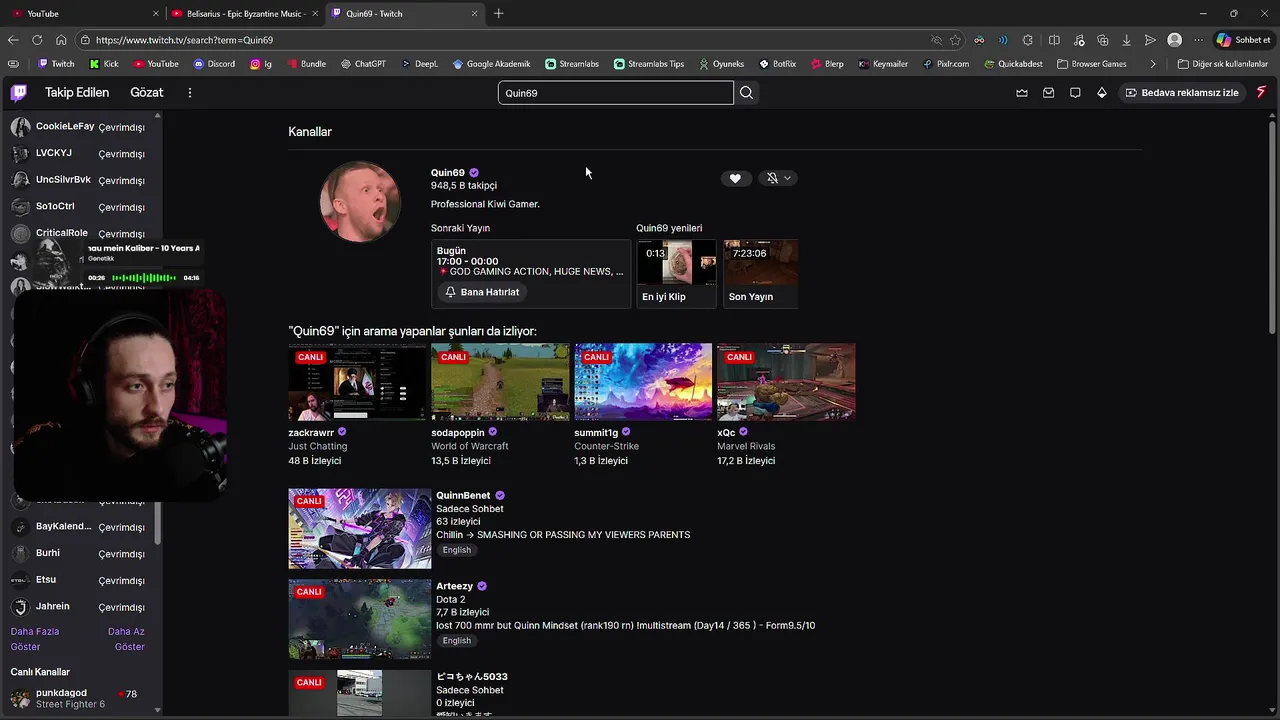Open Prime Loot crown icon

[x=1021, y=93]
